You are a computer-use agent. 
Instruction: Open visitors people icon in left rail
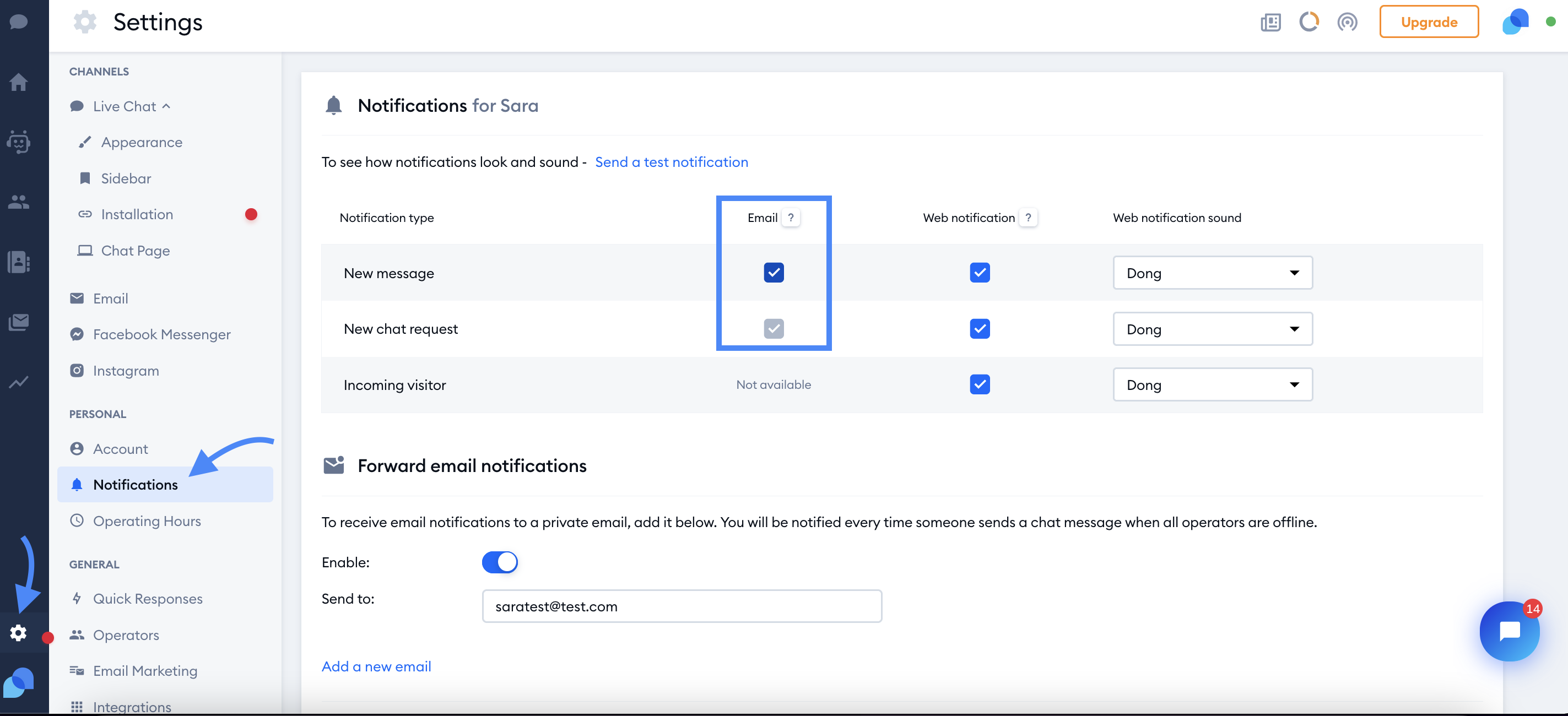tap(19, 202)
